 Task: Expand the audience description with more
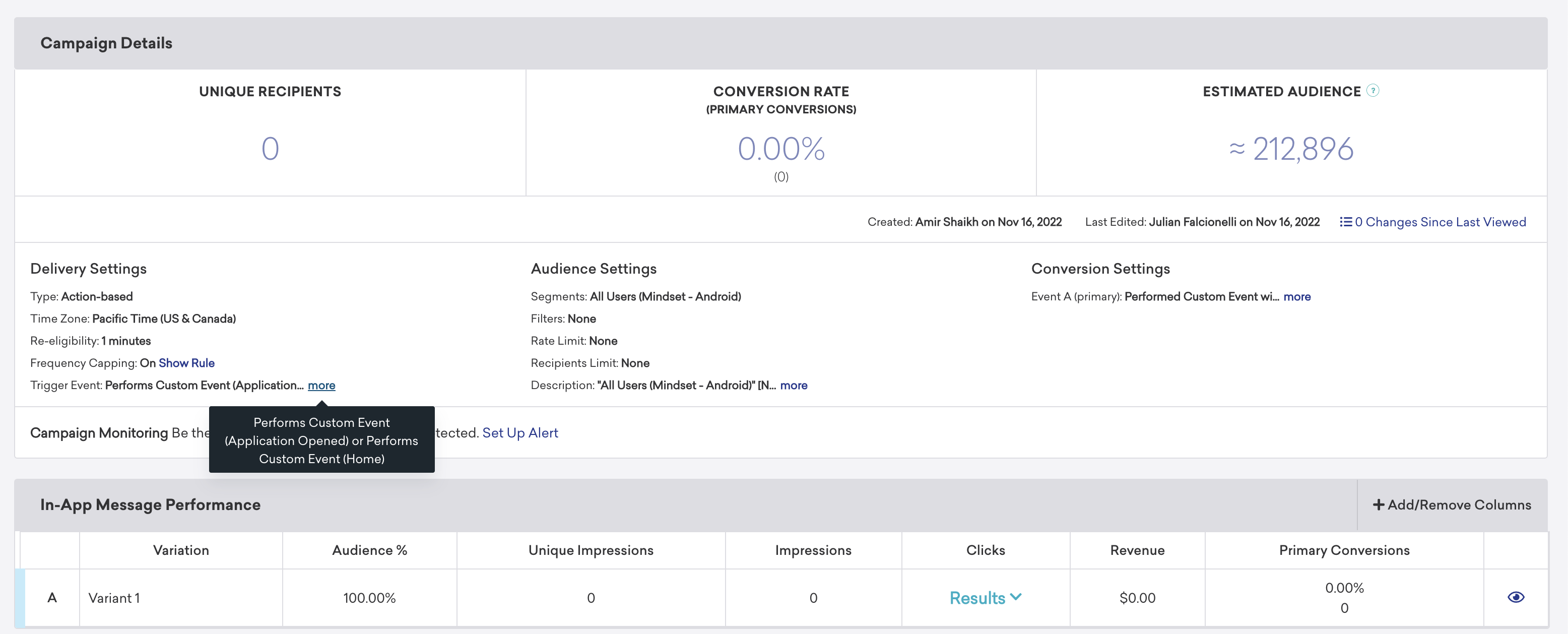[795, 385]
